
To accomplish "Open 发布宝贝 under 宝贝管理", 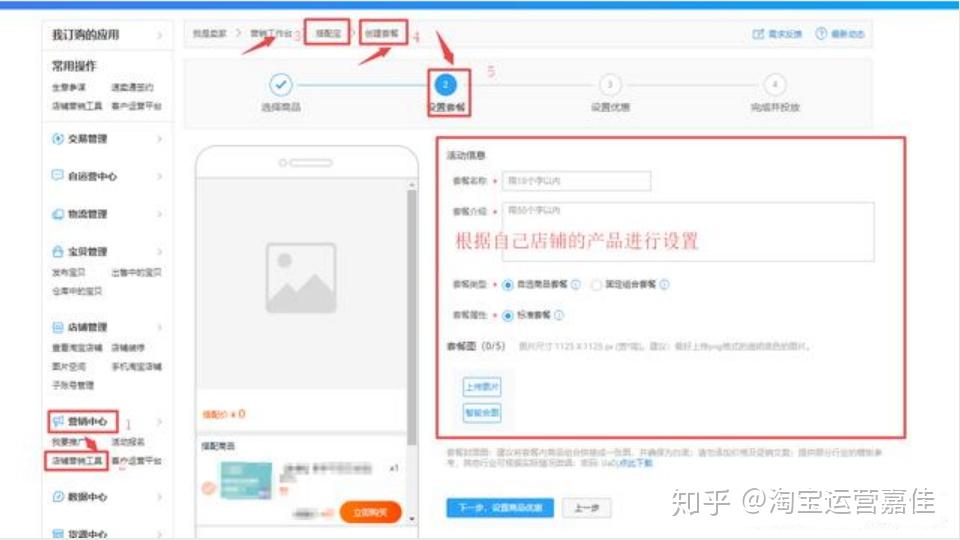I will [x=69, y=272].
